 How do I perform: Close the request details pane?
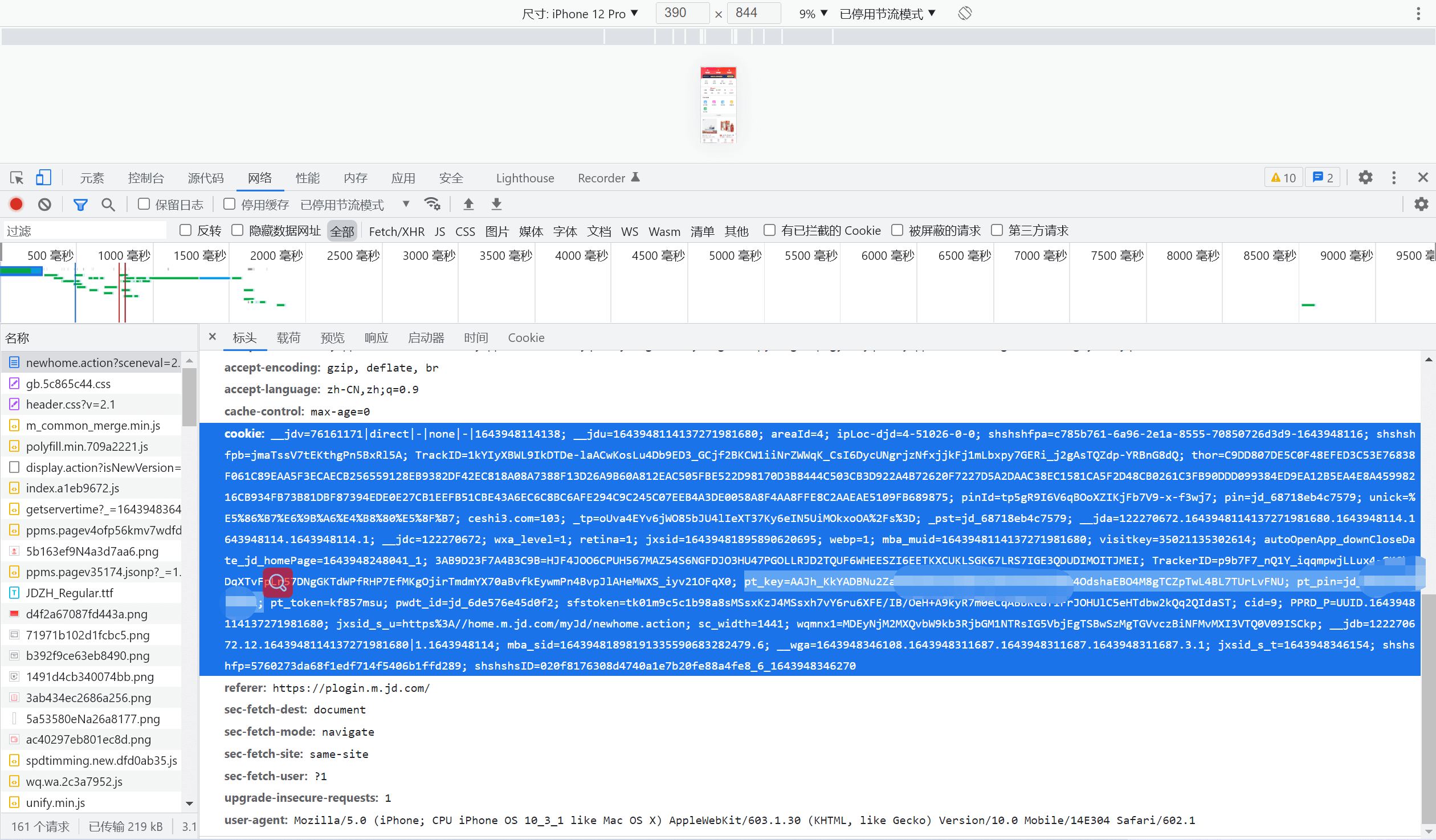pos(213,337)
